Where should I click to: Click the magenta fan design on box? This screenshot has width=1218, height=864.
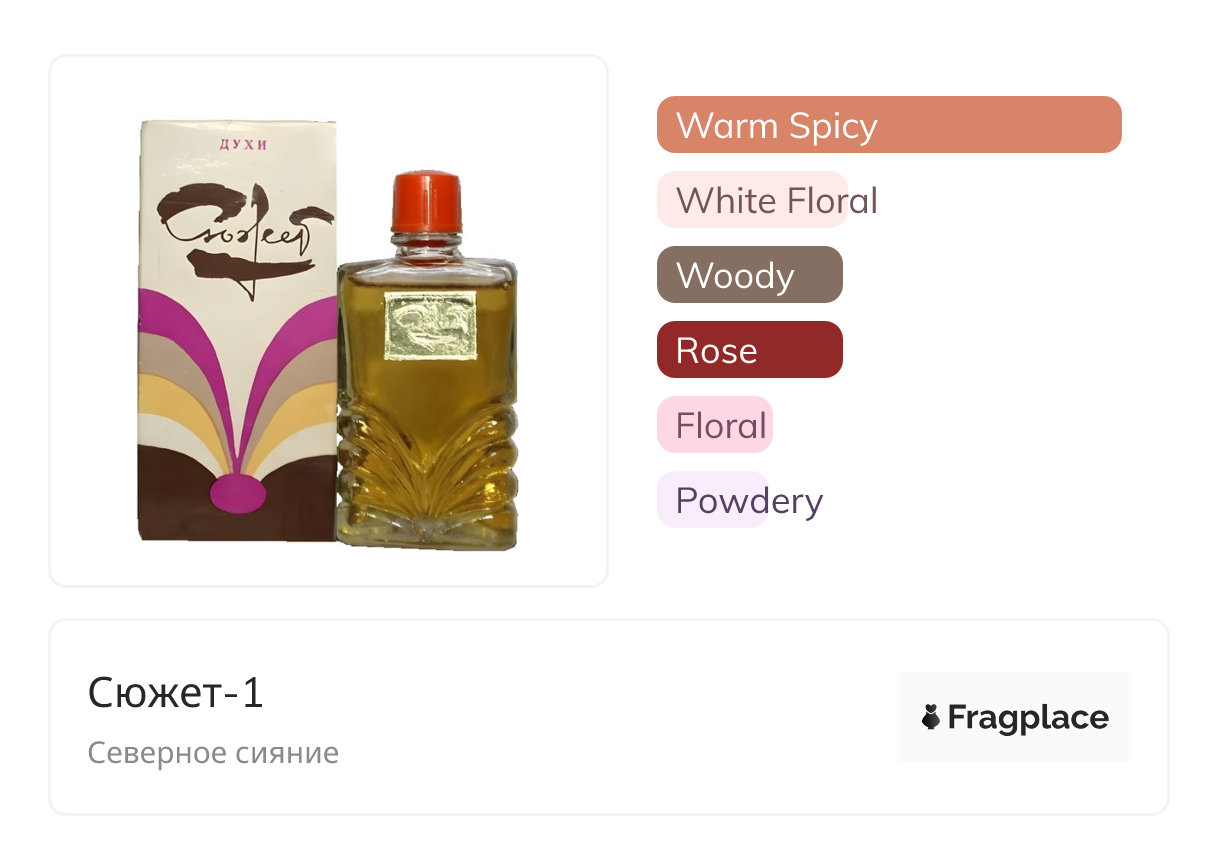[237, 402]
